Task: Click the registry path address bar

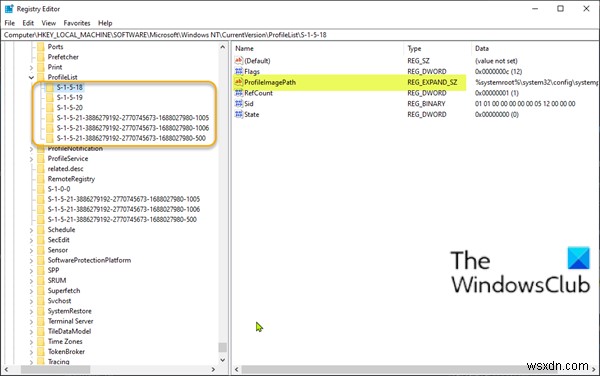Action: pos(300,35)
